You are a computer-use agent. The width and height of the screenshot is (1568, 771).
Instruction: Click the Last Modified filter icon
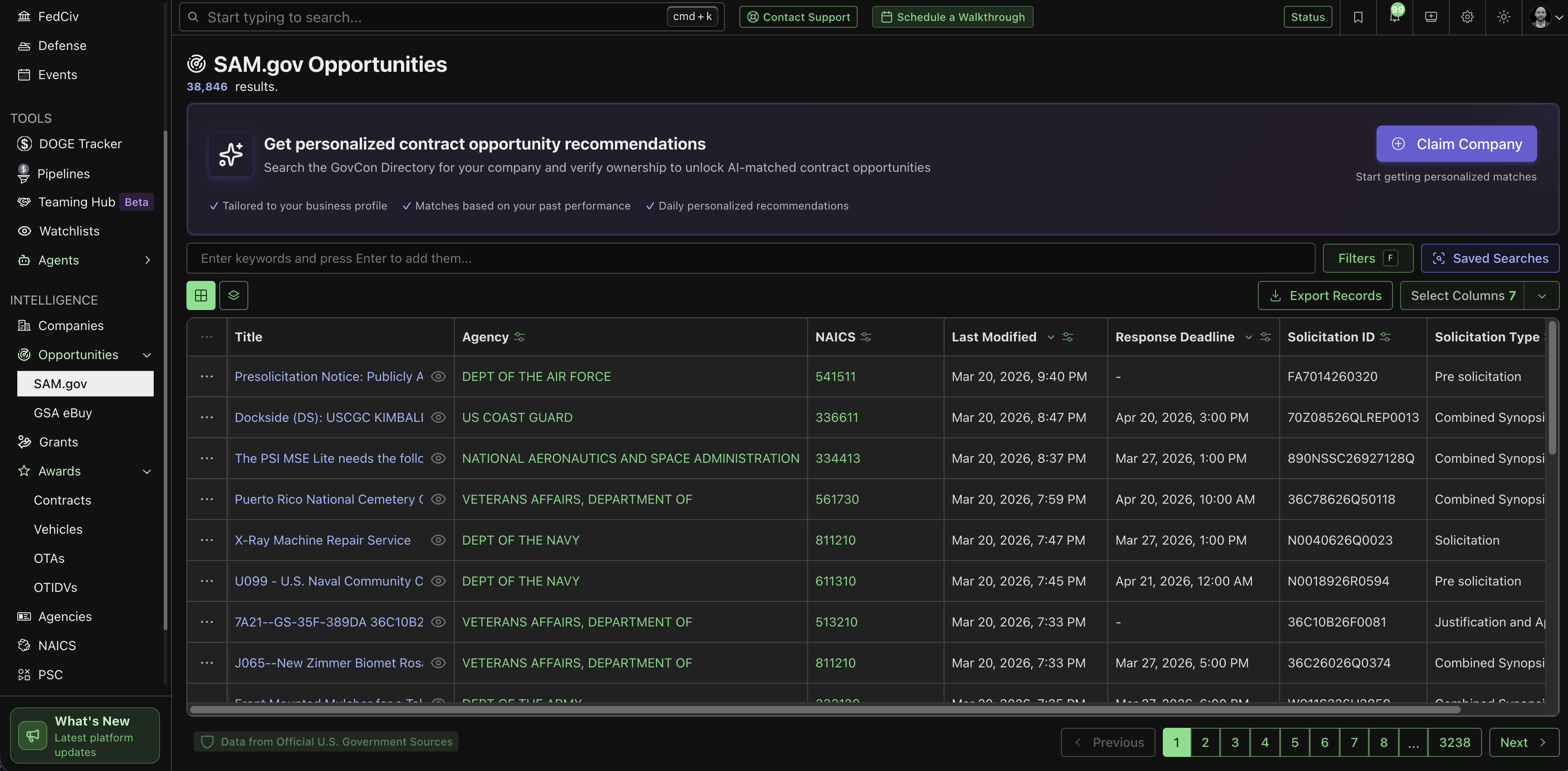tap(1068, 337)
